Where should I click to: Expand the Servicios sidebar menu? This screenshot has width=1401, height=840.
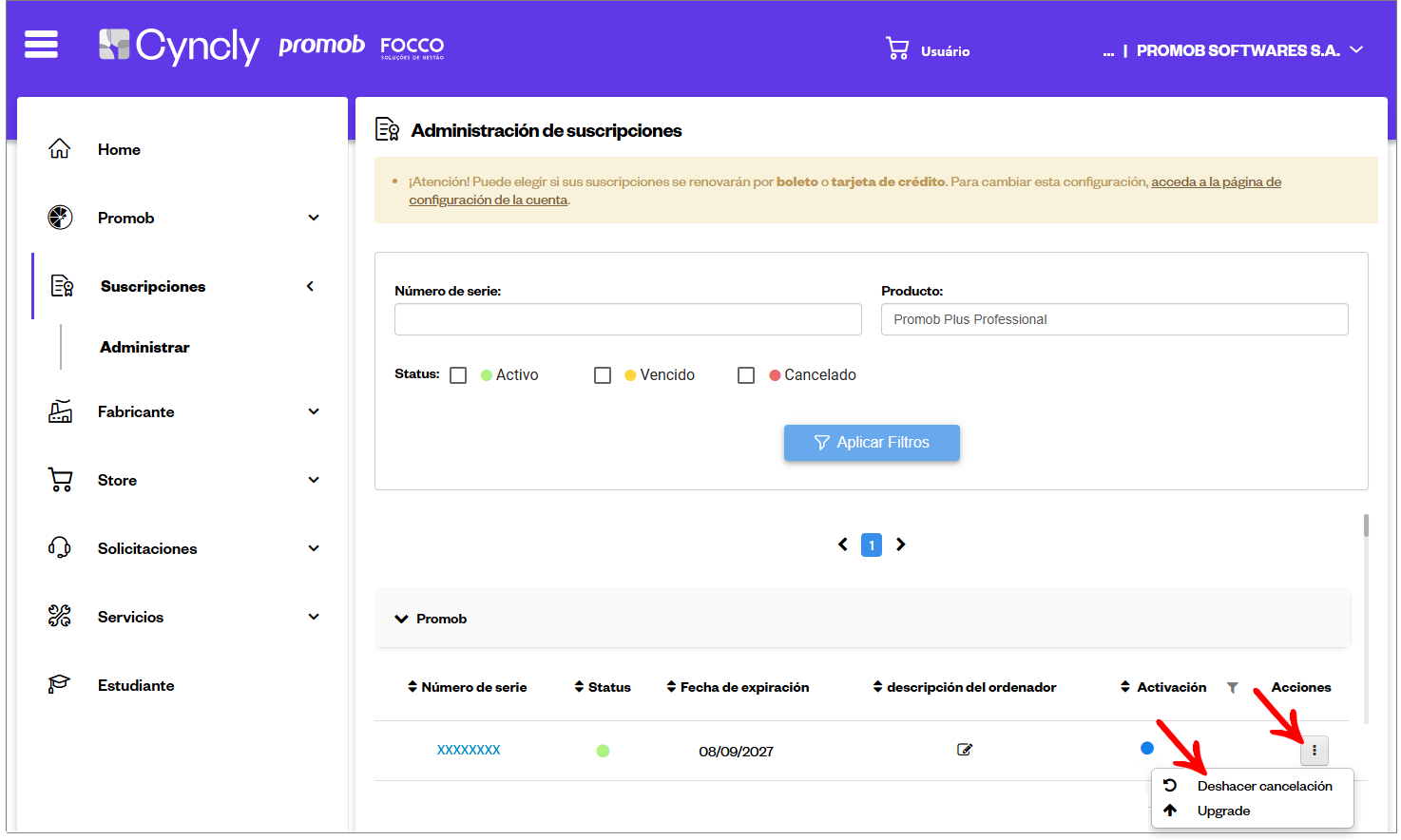click(x=314, y=617)
